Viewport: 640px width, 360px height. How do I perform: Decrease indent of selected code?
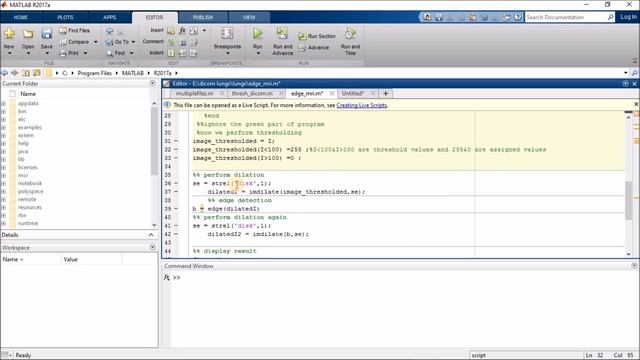pos(193,53)
